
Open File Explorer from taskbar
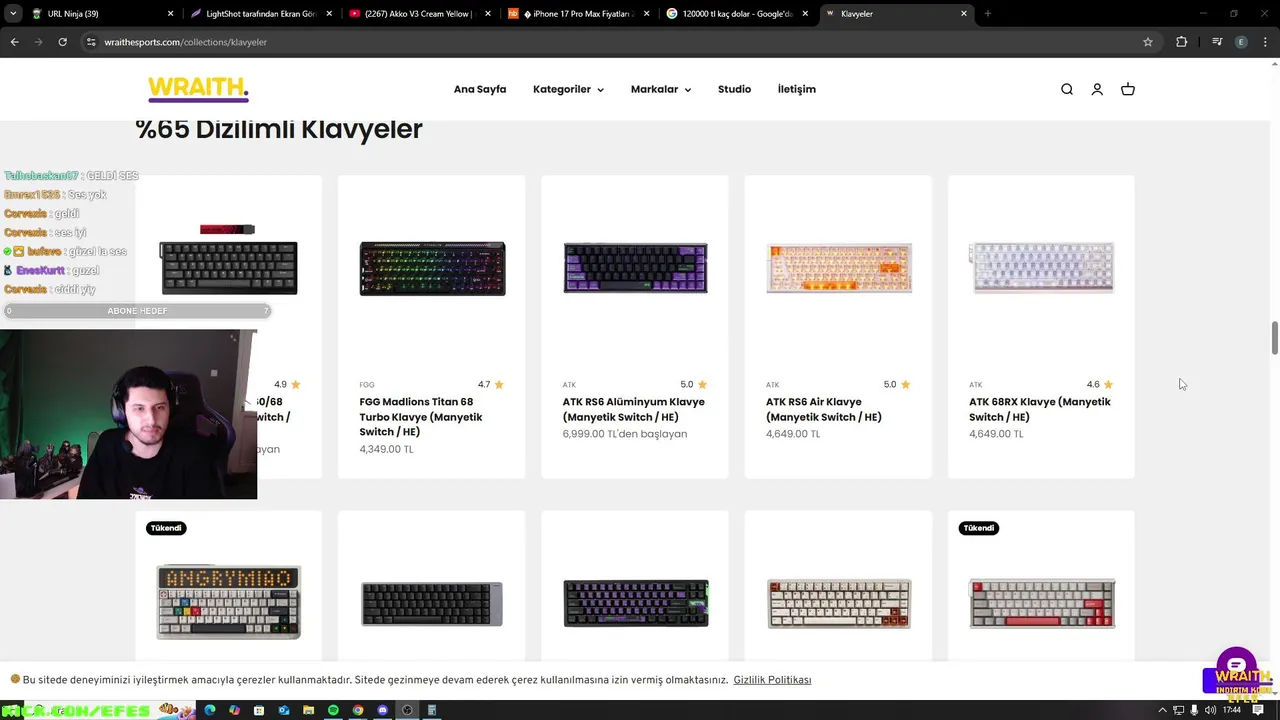[308, 710]
